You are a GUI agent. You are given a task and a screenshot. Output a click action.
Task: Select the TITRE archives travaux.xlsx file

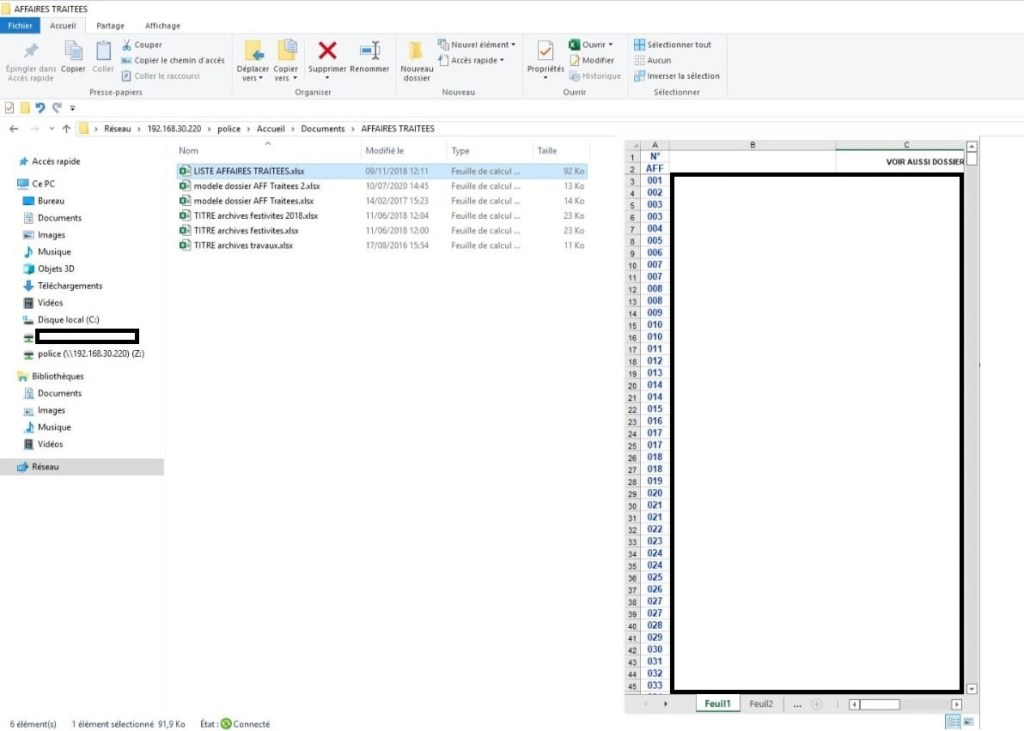pos(243,245)
